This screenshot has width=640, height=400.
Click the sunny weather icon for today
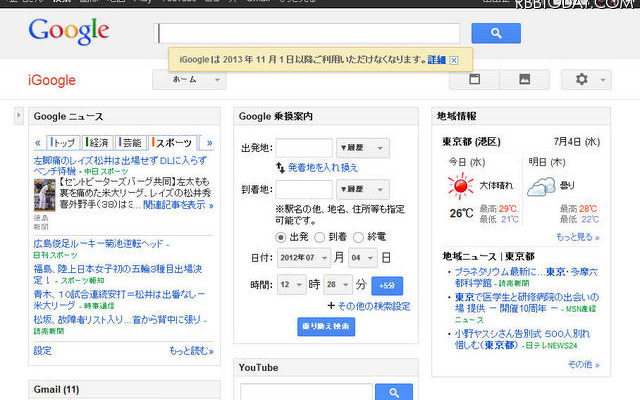[460, 186]
